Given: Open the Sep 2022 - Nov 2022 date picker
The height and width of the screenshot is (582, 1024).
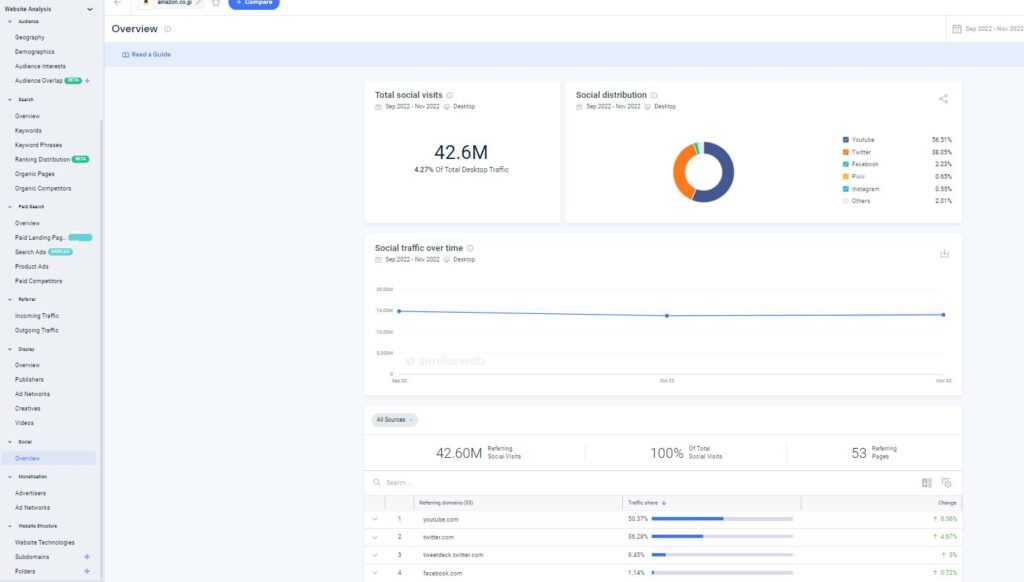Looking at the screenshot, I should [x=987, y=29].
